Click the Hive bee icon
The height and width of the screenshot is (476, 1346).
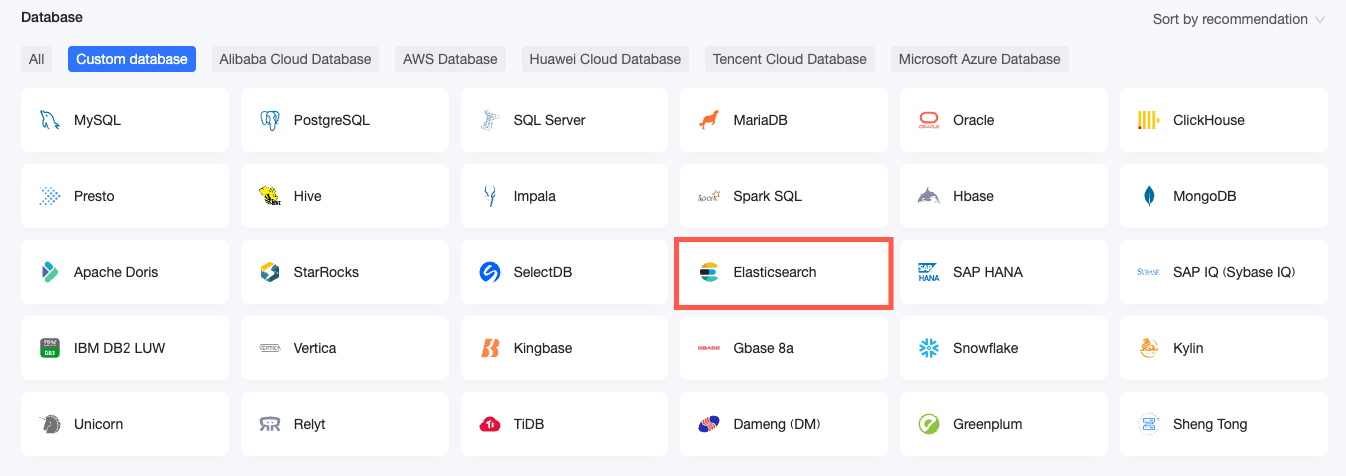point(269,196)
